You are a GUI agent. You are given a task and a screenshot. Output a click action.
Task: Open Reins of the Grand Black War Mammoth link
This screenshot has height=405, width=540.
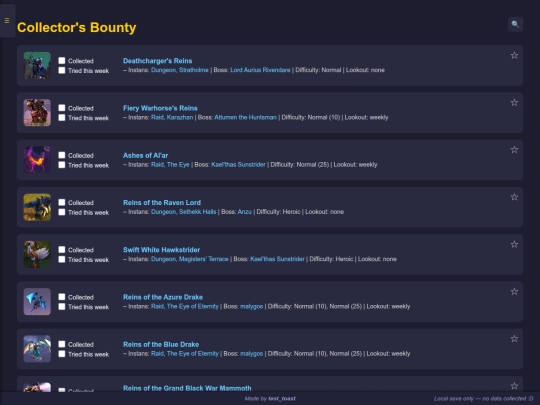(187, 388)
